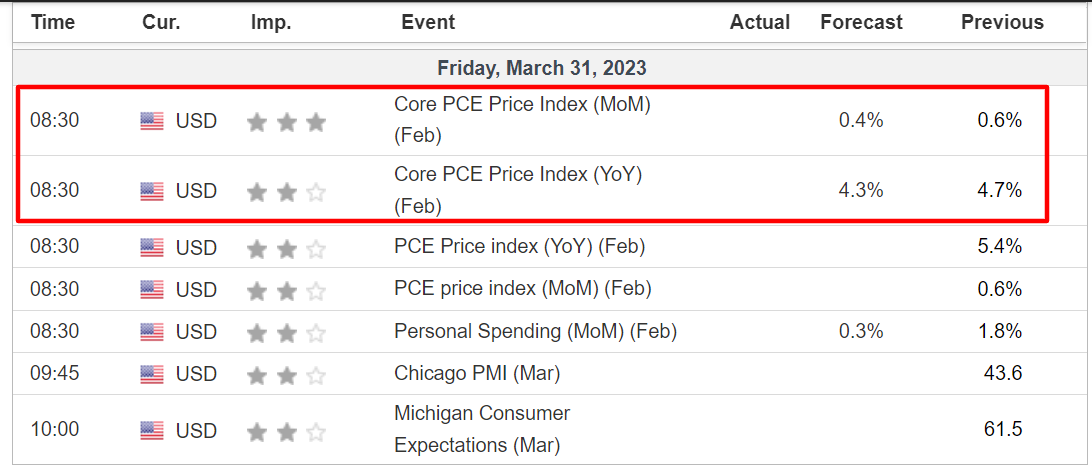Click the Forecast column header
The height and width of the screenshot is (470, 1092).
click(x=861, y=22)
